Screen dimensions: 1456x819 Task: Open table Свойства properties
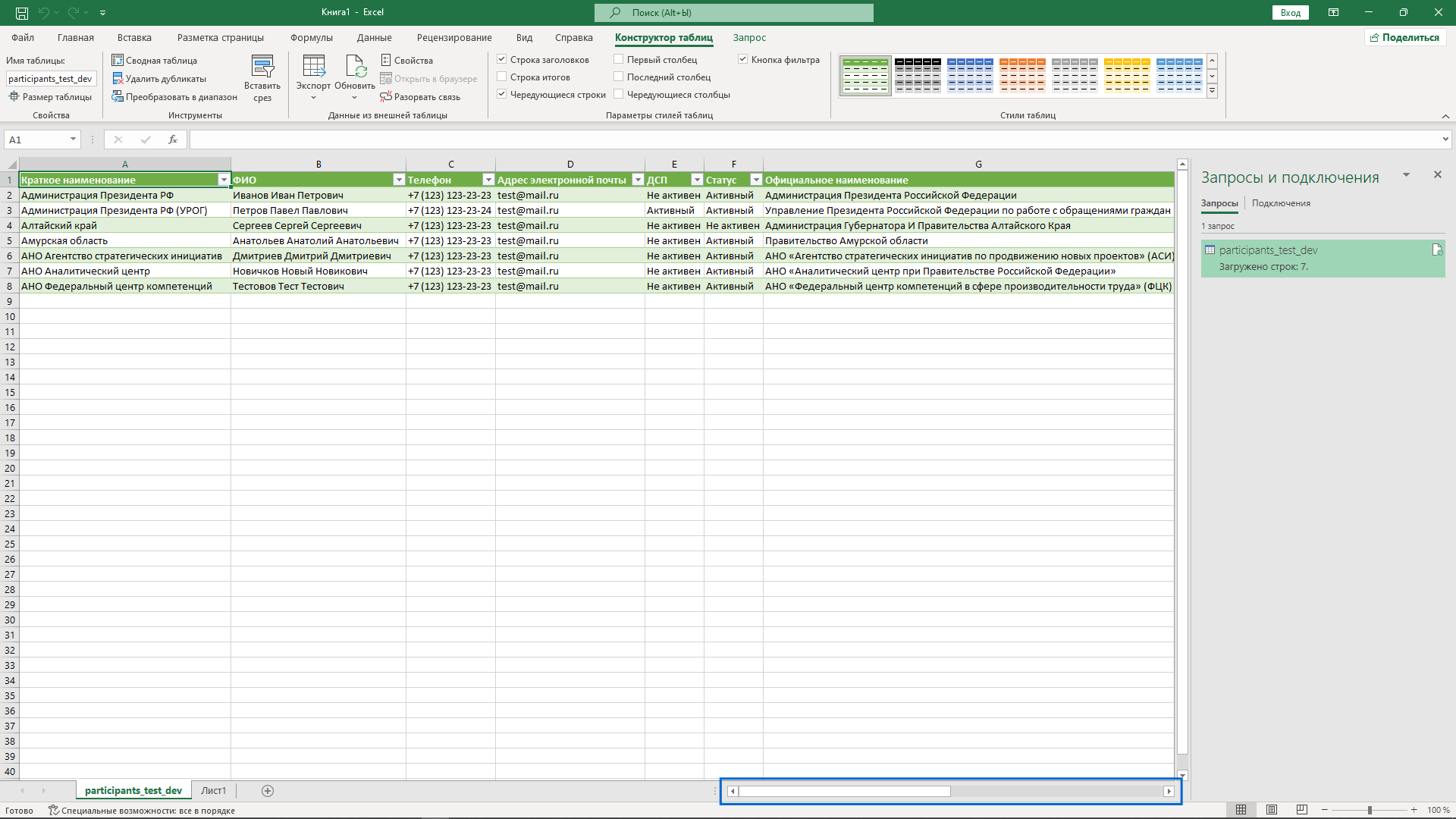(406, 60)
